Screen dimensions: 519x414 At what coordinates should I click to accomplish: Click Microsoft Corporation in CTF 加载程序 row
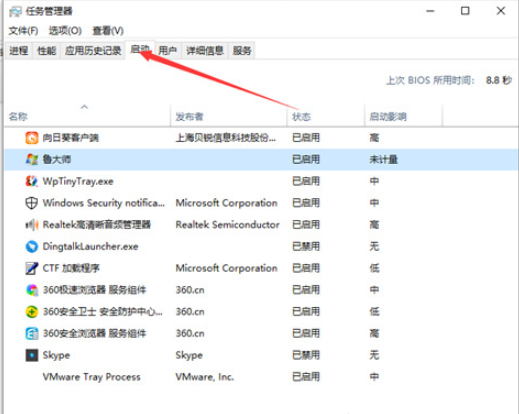226,268
